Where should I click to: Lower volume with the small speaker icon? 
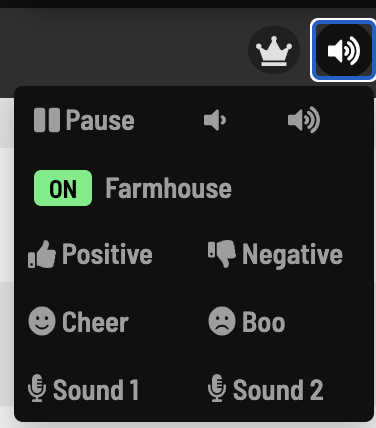[215, 120]
